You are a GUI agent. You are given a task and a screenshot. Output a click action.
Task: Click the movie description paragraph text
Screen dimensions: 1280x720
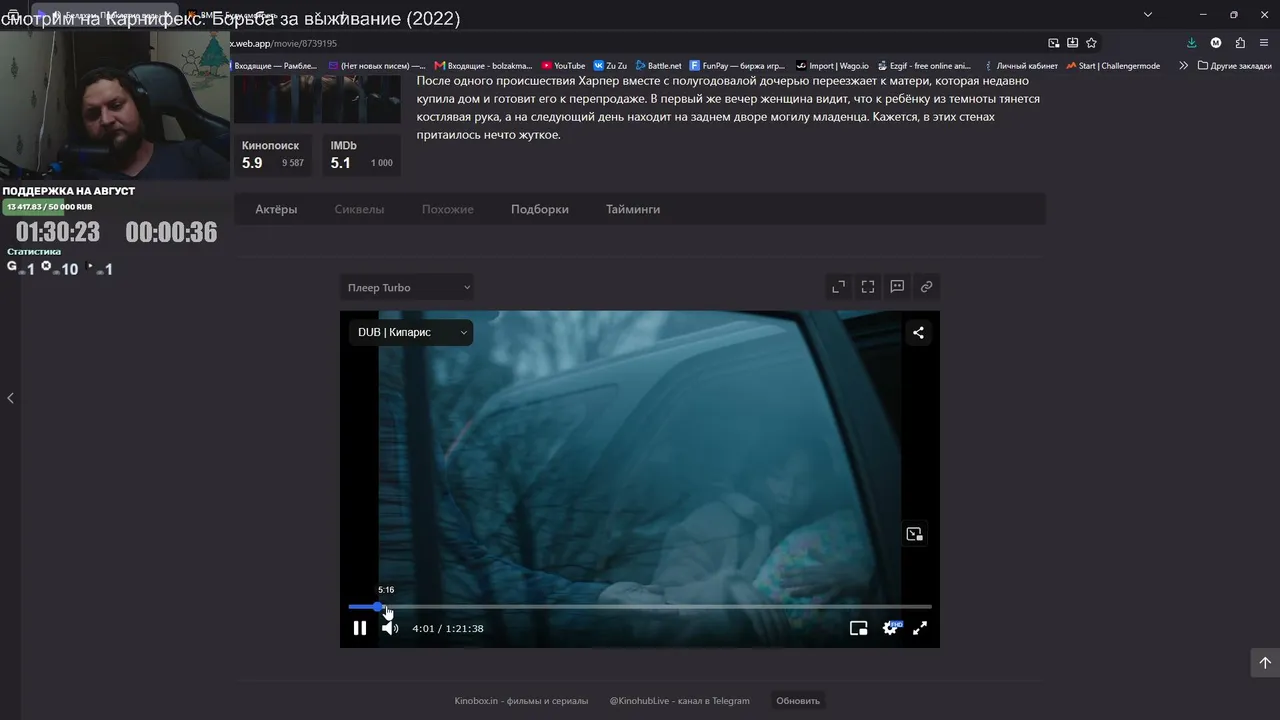coord(729,108)
